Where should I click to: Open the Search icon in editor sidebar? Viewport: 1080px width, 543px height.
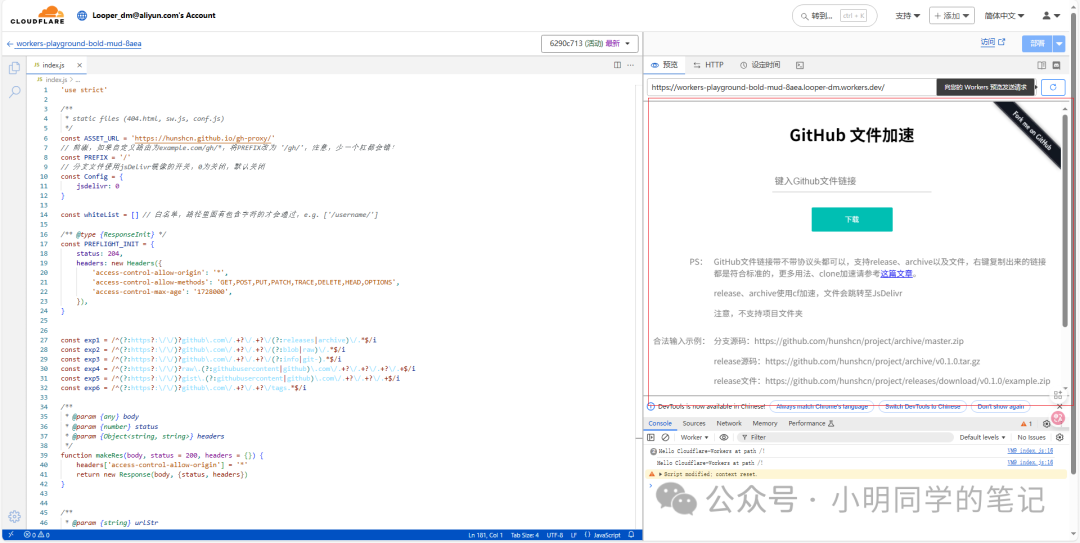(14, 92)
